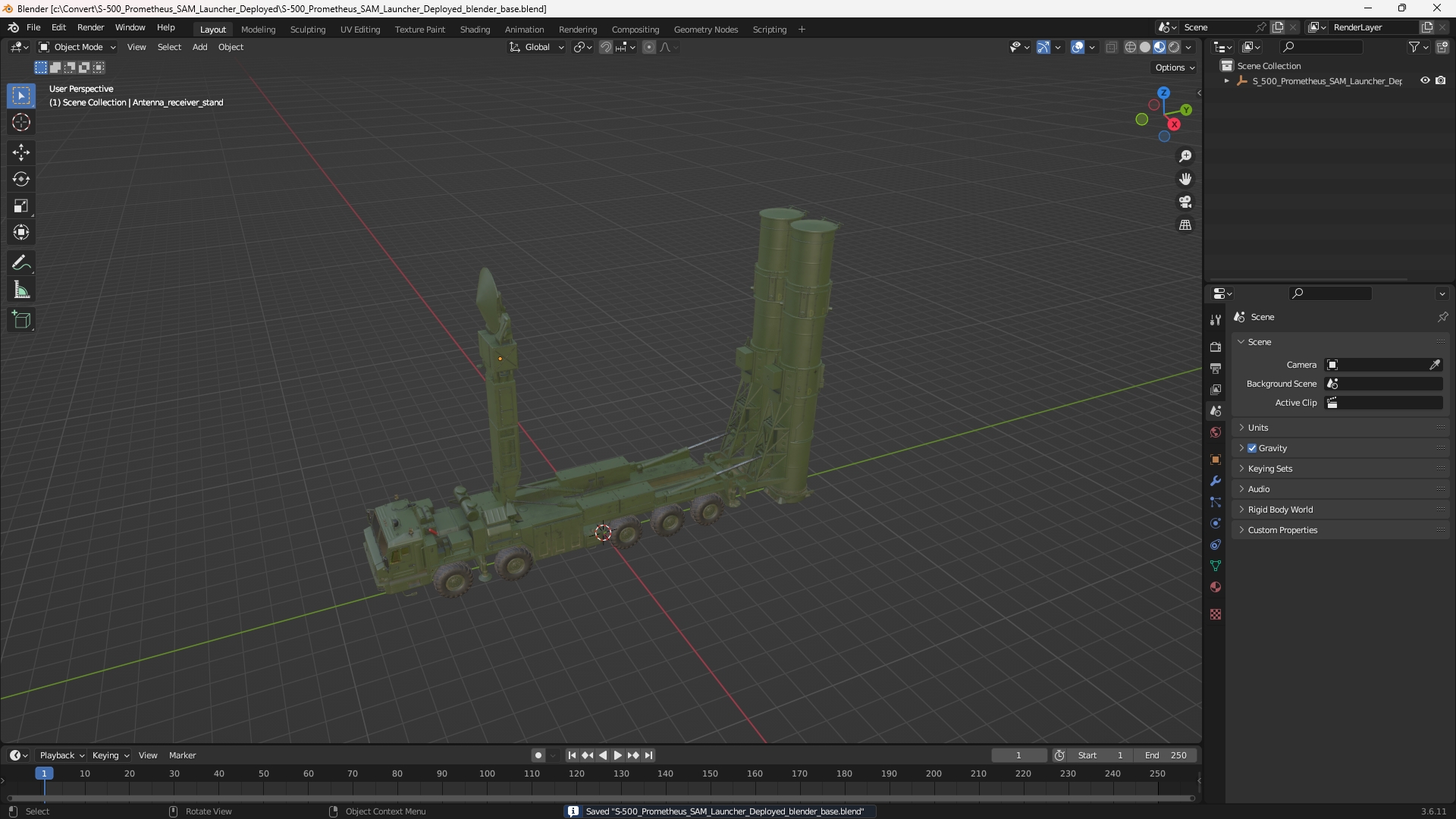Screen dimensions: 1456x819
Task: Select the Measure tool
Action: click(x=21, y=290)
